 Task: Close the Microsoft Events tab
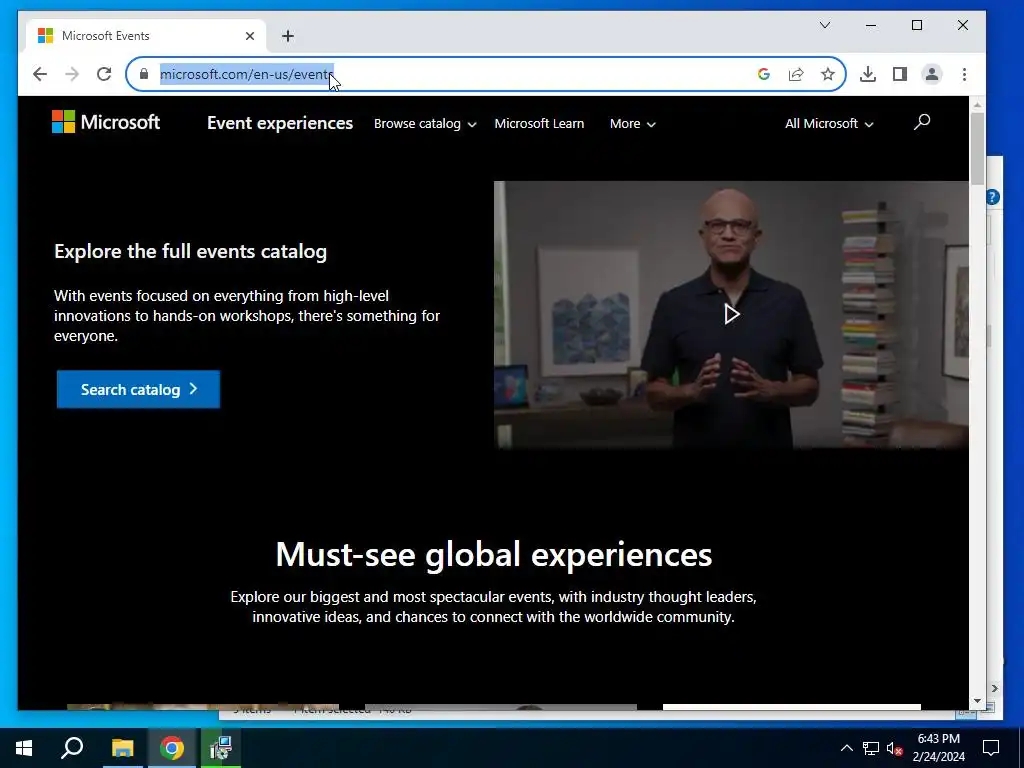[249, 36]
